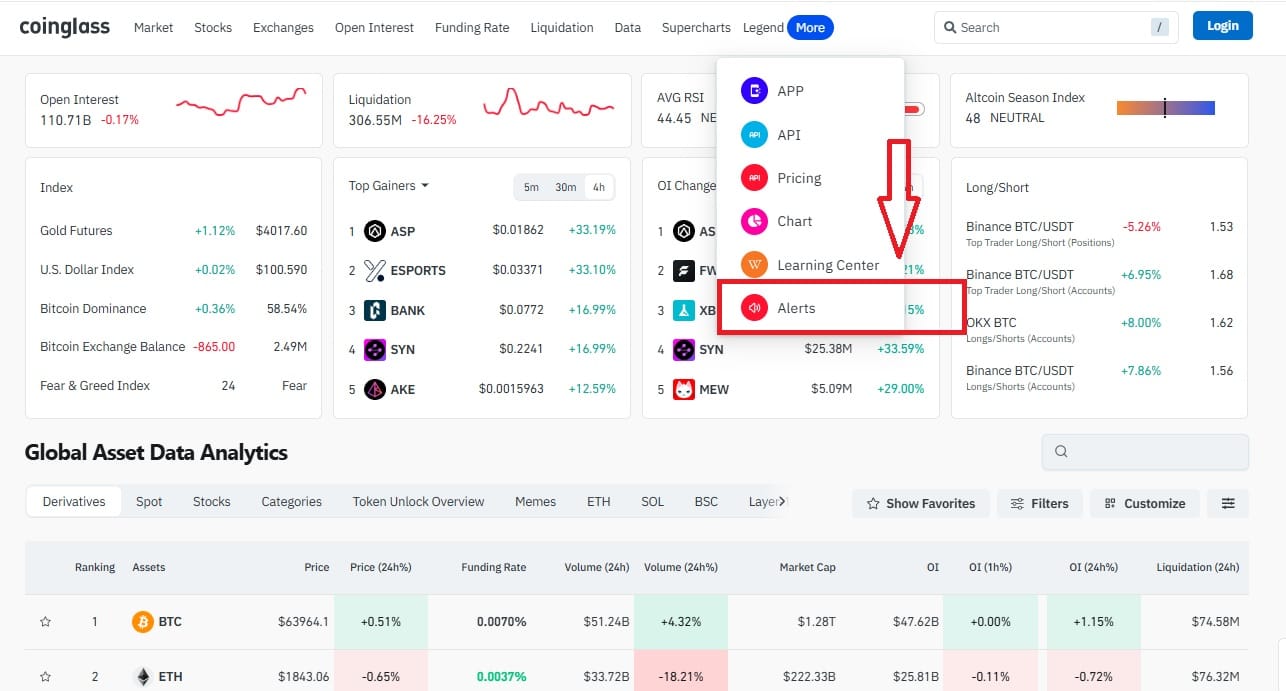1286x691 pixels.
Task: Click the XB coin icon in OI Change
Action: point(684,310)
